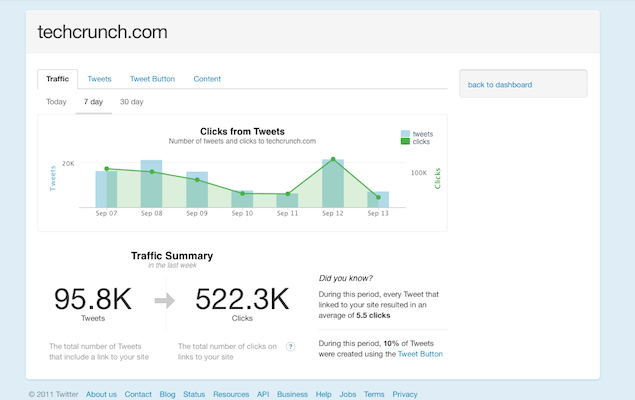Click the Did you know? heading

point(346,278)
